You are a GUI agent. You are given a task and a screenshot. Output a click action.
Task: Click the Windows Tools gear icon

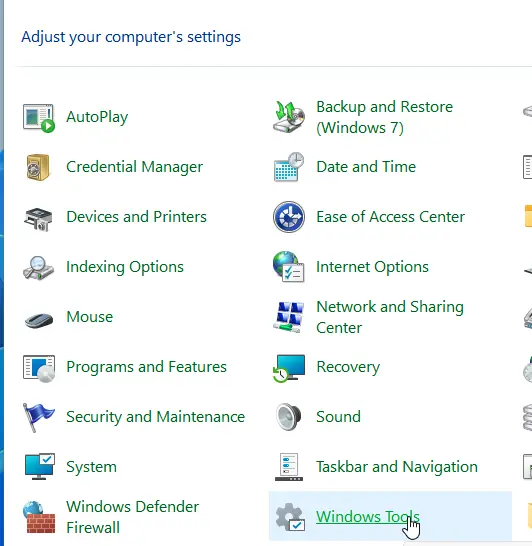(x=290, y=517)
